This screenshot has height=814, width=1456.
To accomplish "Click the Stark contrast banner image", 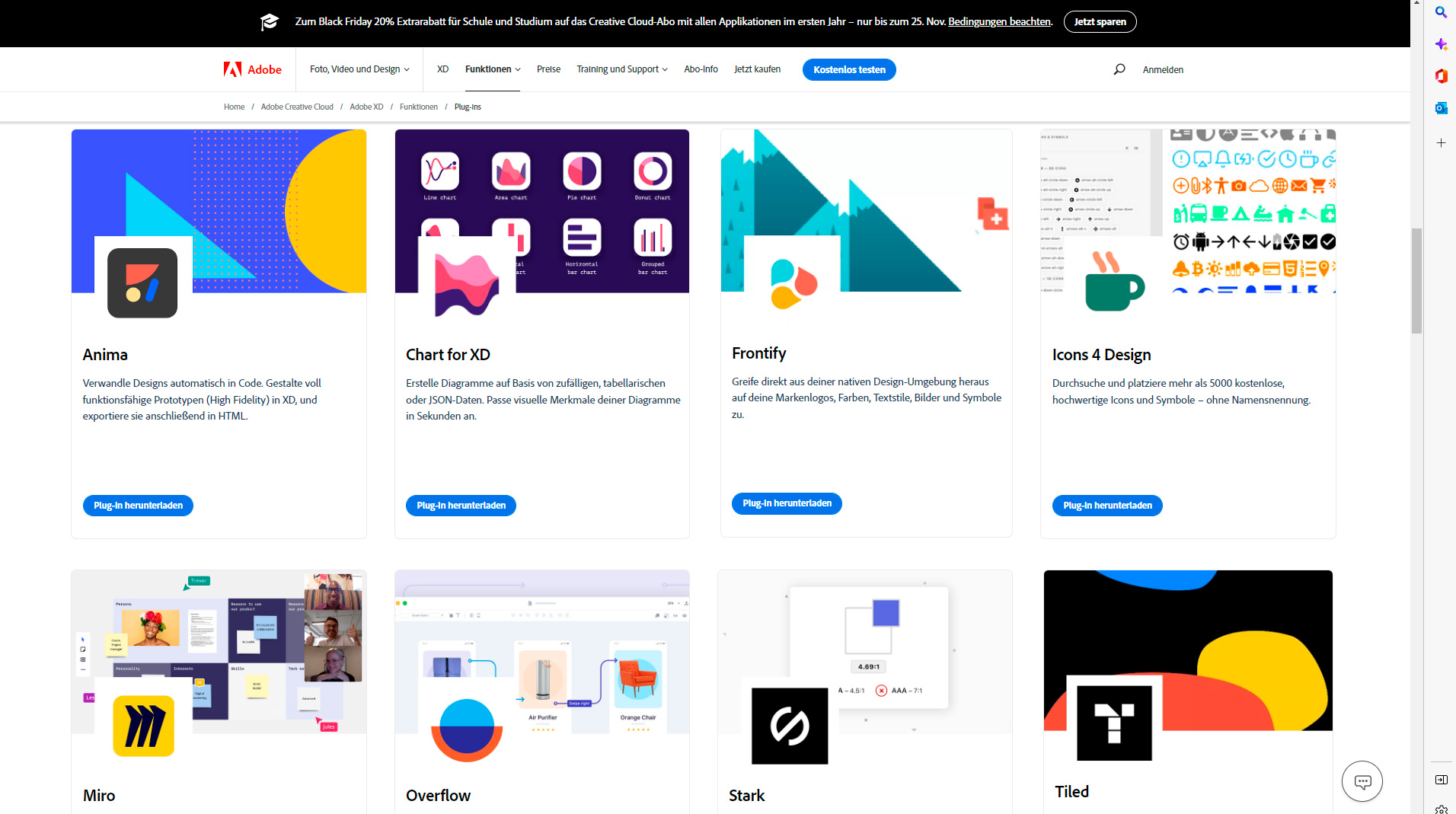I will pos(865,652).
